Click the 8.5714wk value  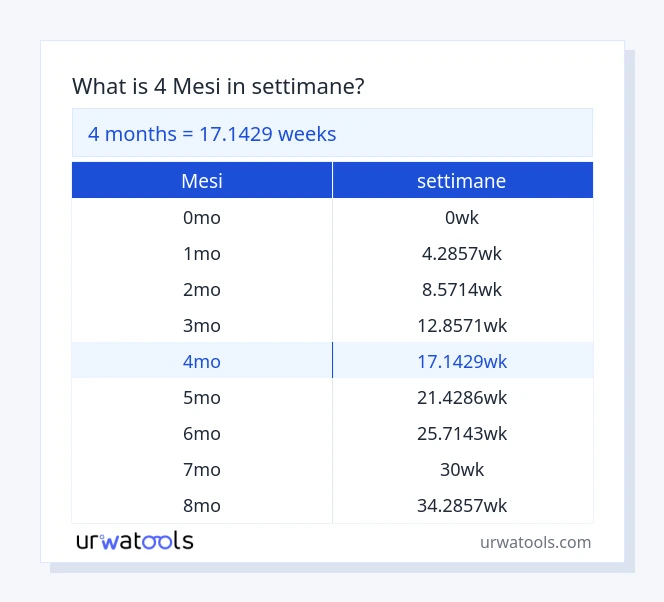[x=461, y=290]
